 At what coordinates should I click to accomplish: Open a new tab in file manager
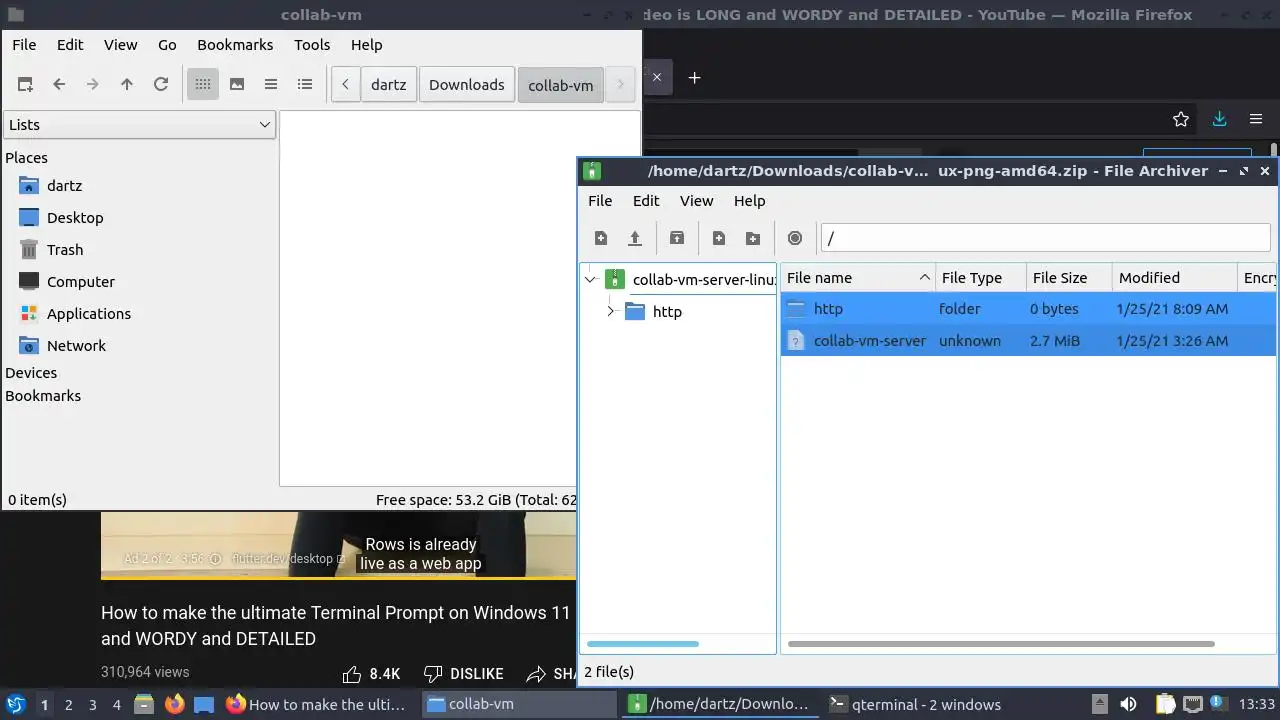point(25,85)
